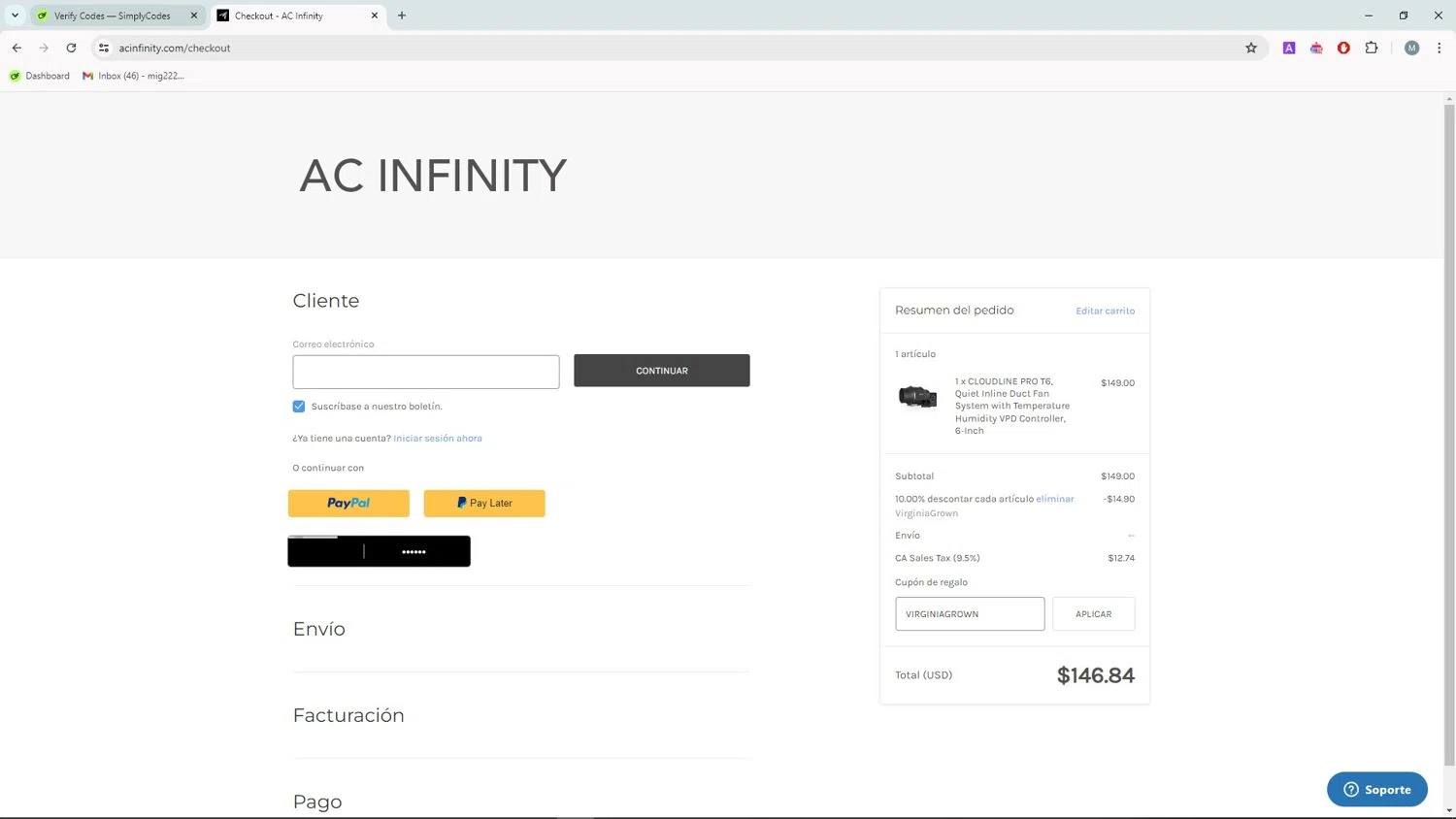Click the black wallet payment button
1456x819 pixels.
click(x=380, y=551)
